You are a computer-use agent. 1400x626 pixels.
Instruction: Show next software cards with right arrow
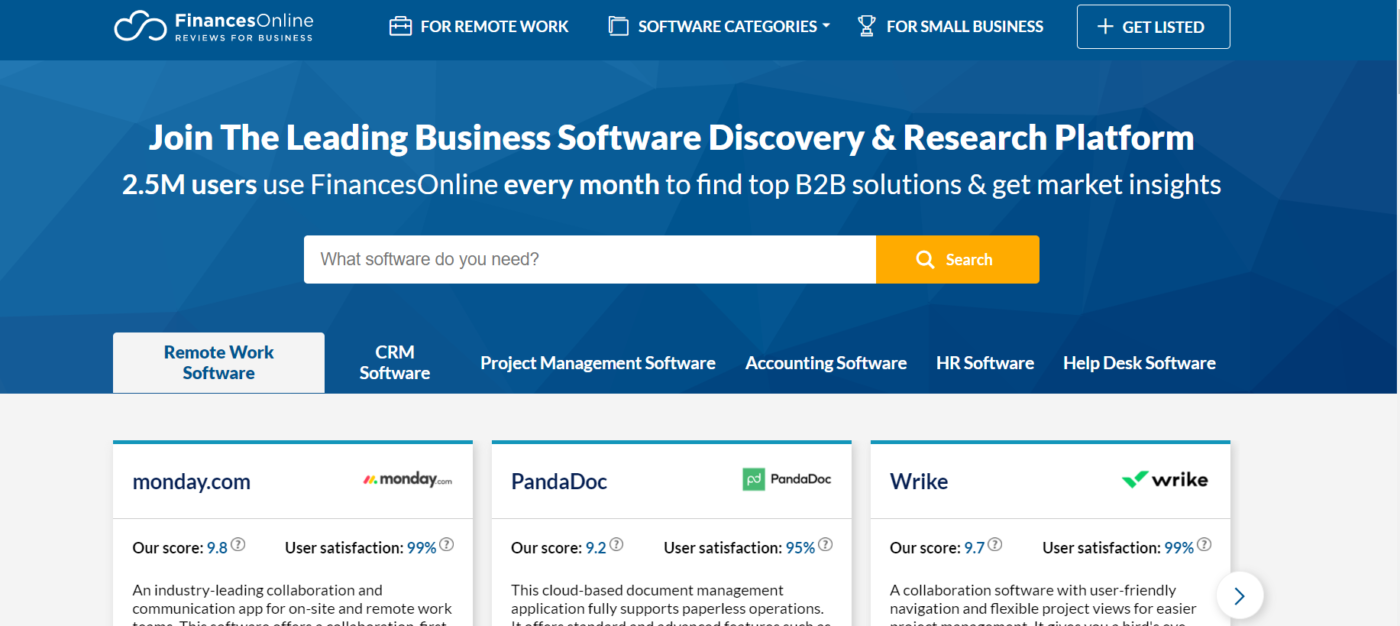pyautogui.click(x=1239, y=596)
